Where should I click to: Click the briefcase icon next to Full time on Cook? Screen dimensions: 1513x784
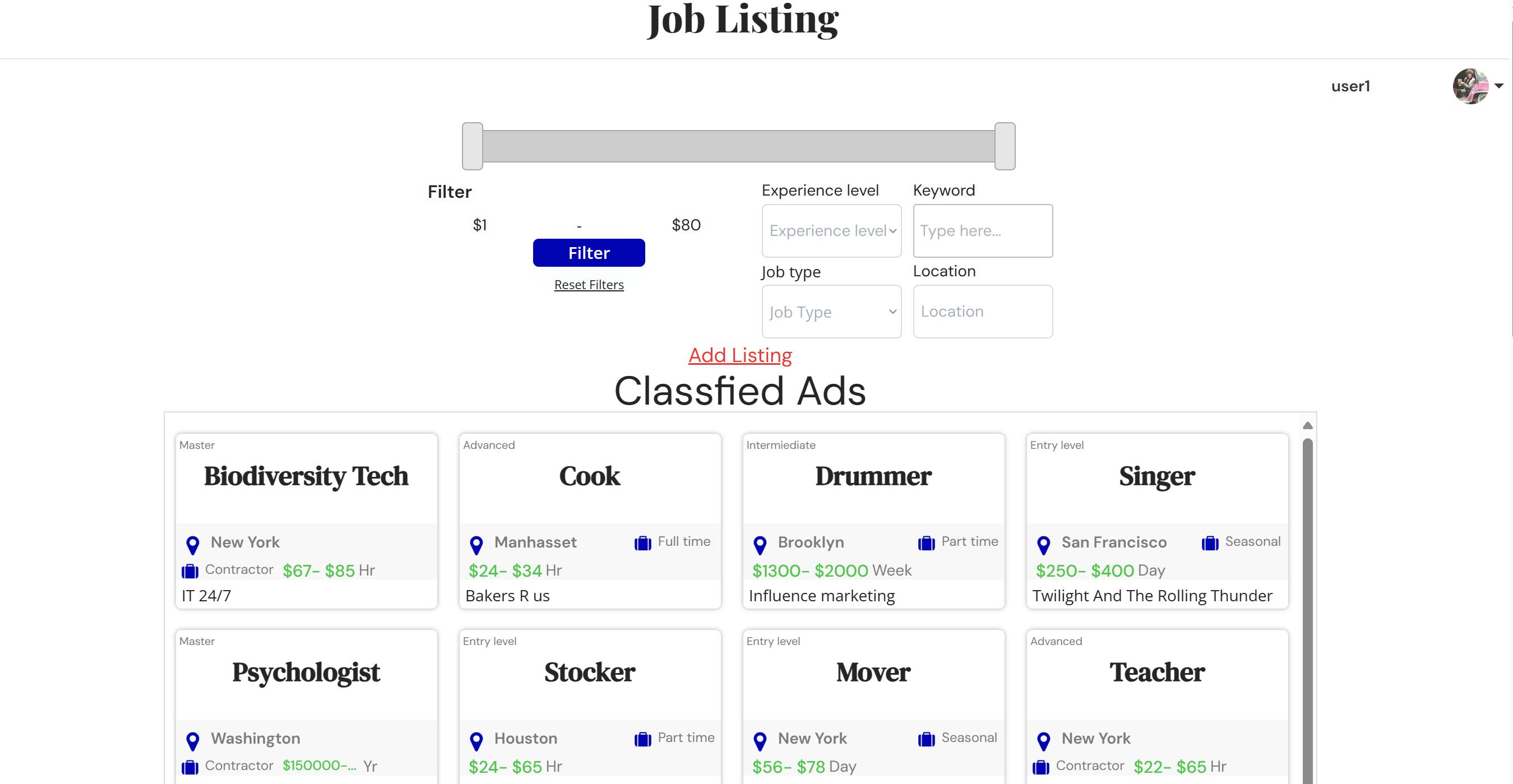pyautogui.click(x=642, y=542)
